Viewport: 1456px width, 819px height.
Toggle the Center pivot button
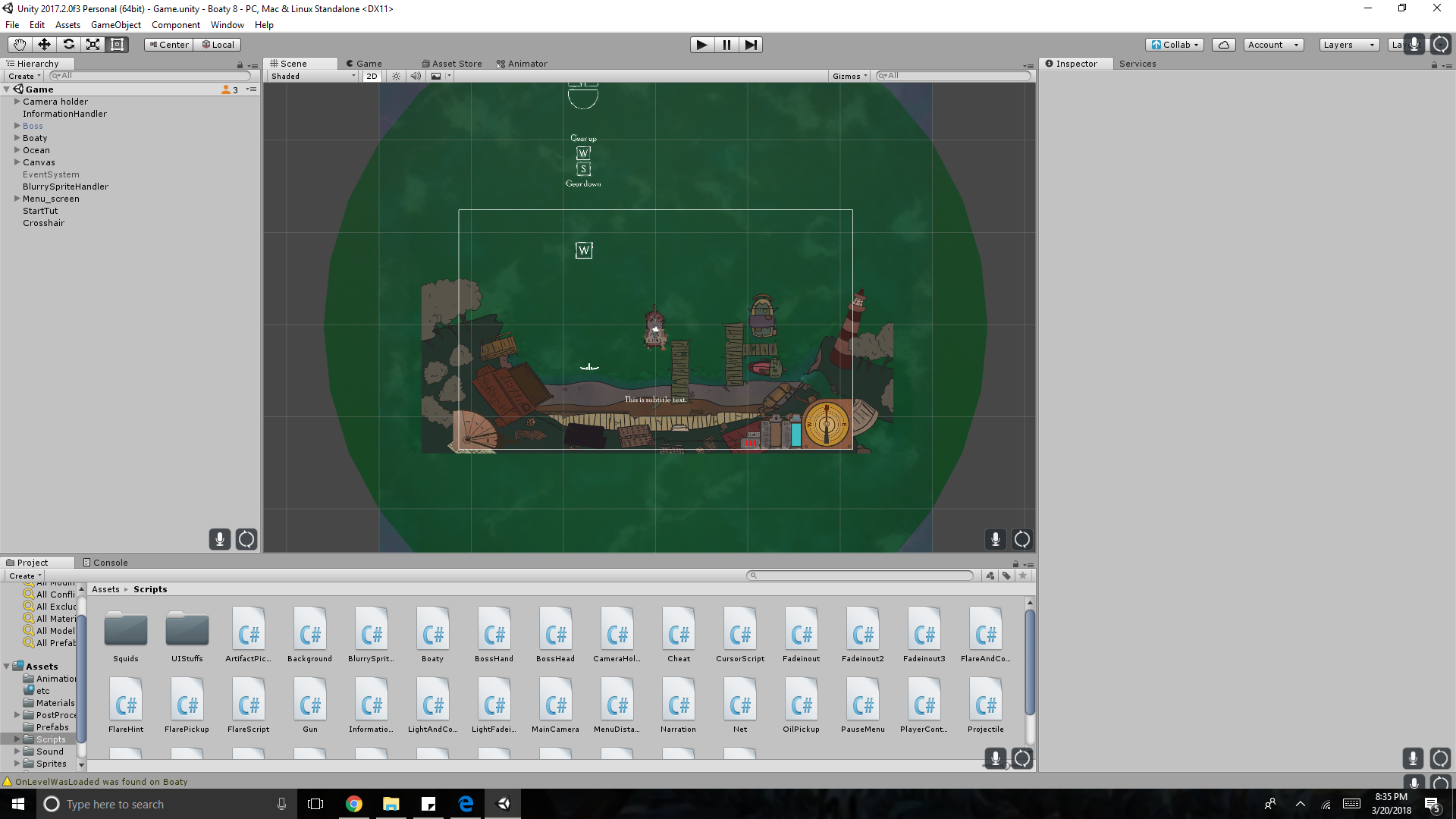click(168, 45)
